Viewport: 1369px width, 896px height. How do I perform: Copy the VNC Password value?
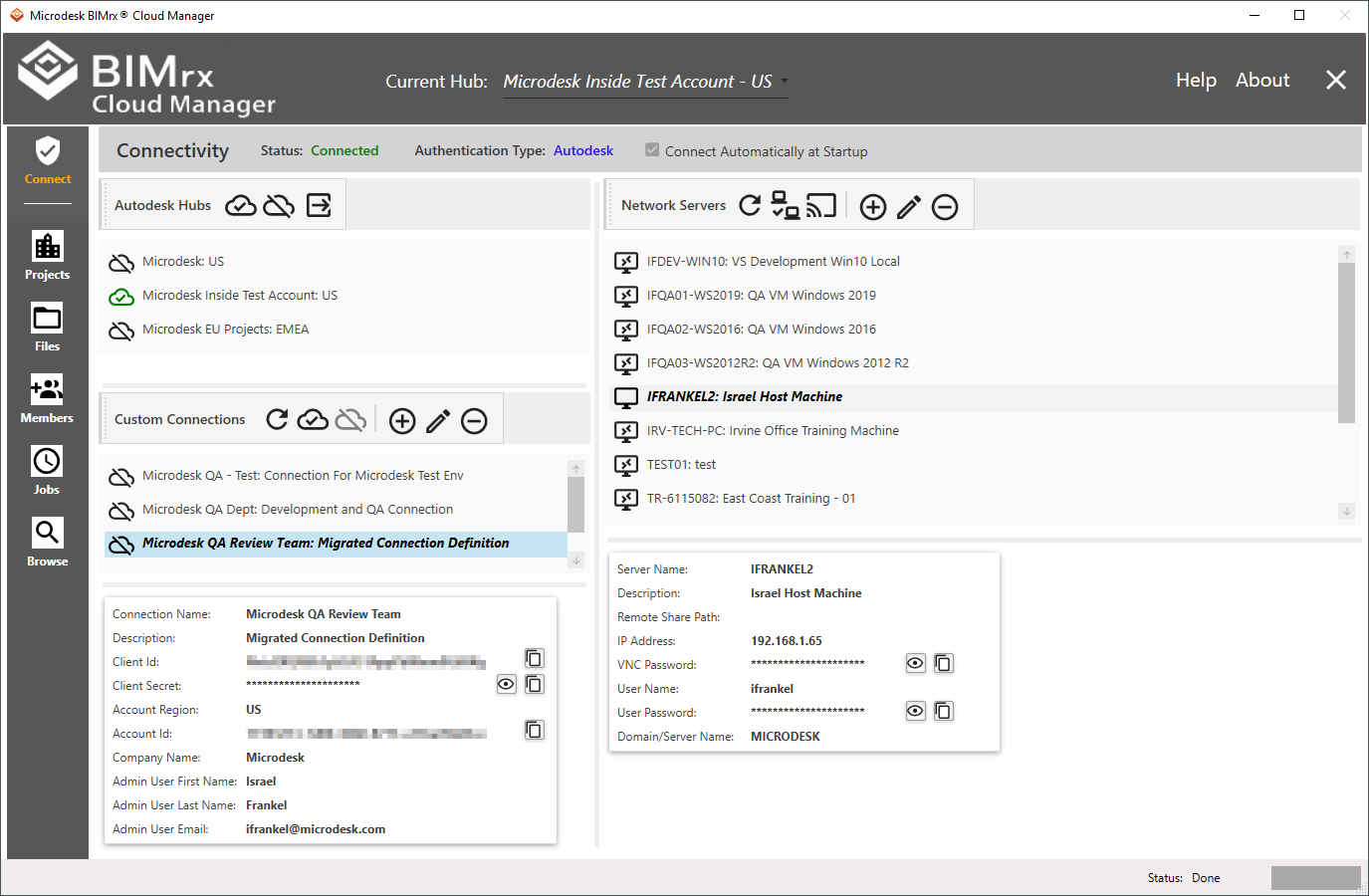click(944, 663)
